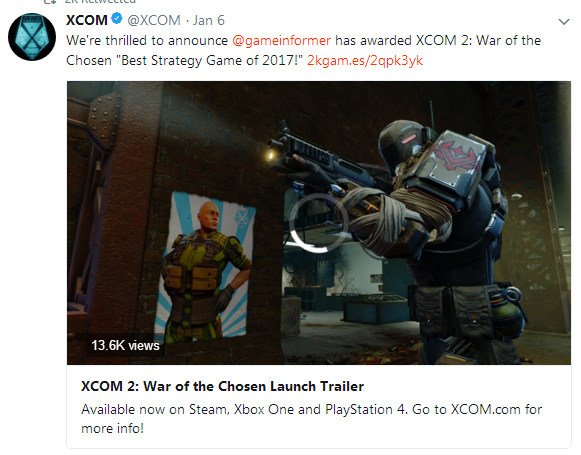Click the retweet icon above the tweet
This screenshot has height=455, width=581.
click(x=50, y=1)
